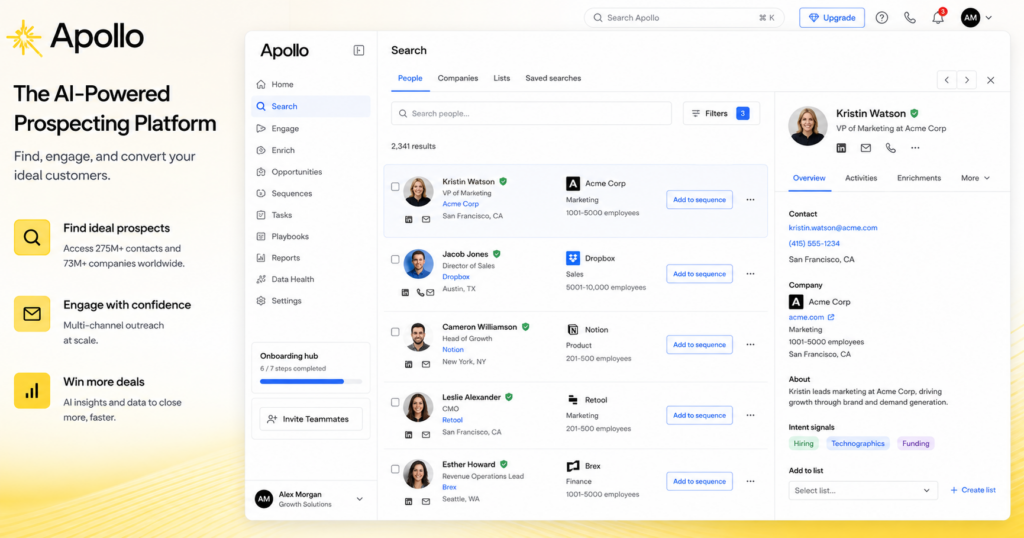Click the Technographics intent tag
This screenshot has width=1024, height=538.
point(857,443)
